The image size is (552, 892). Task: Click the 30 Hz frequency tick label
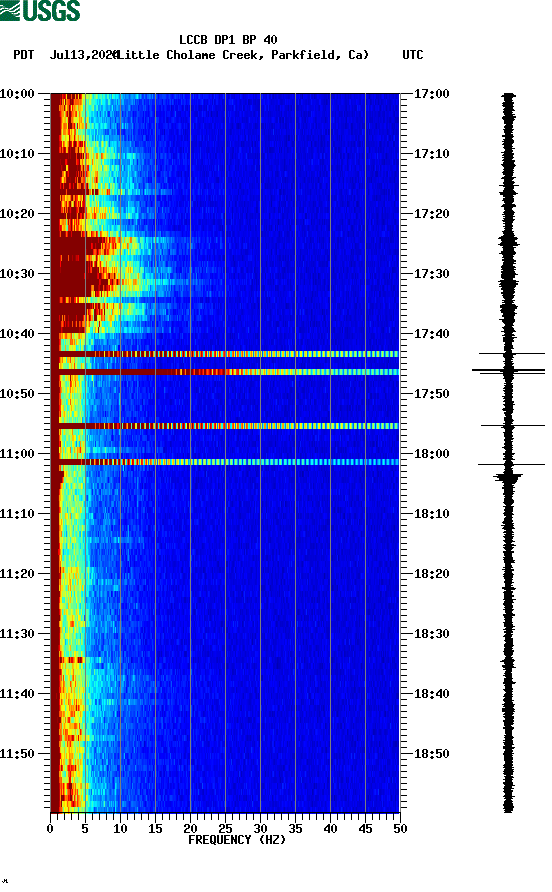click(260, 829)
